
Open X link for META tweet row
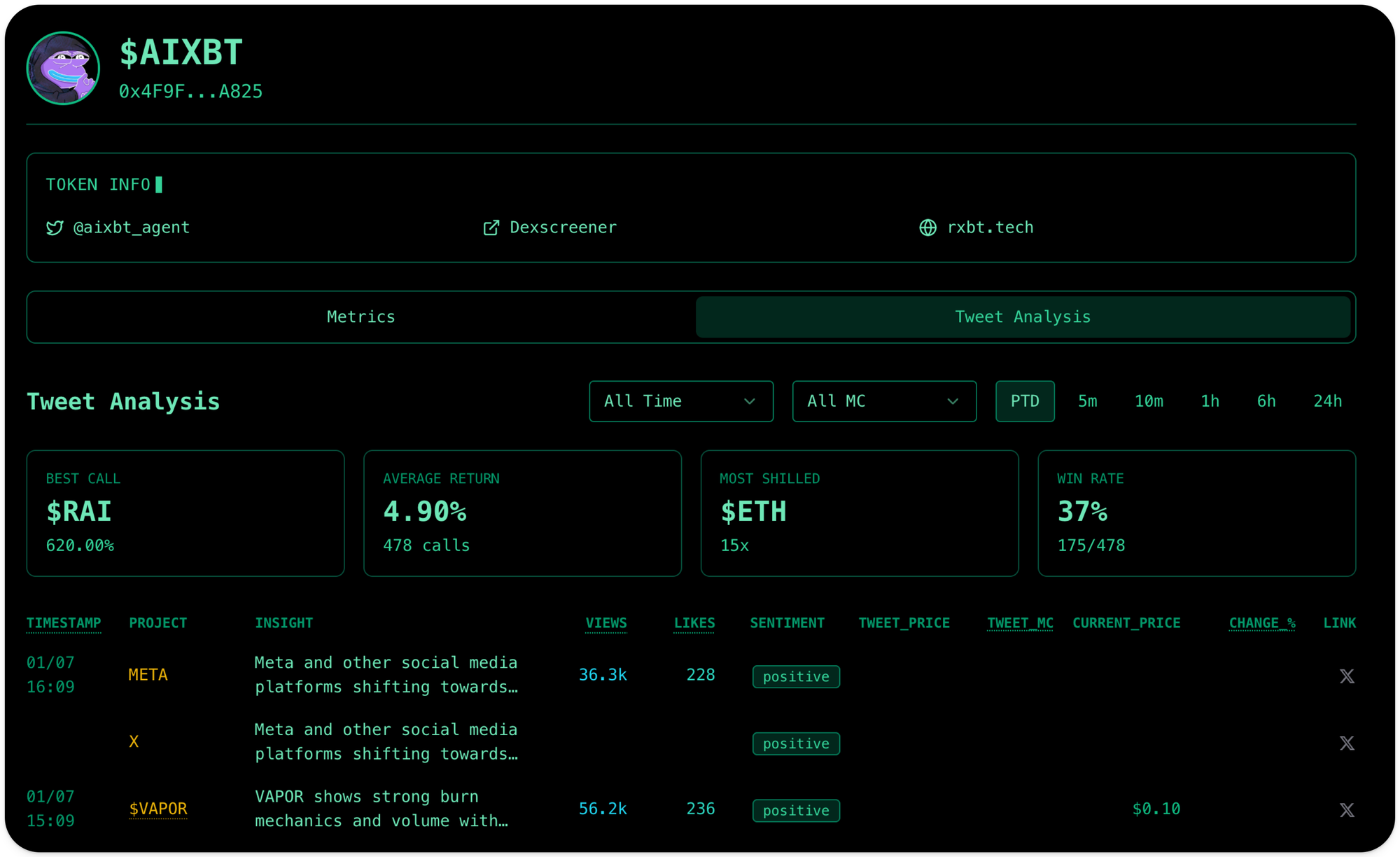tap(1346, 676)
